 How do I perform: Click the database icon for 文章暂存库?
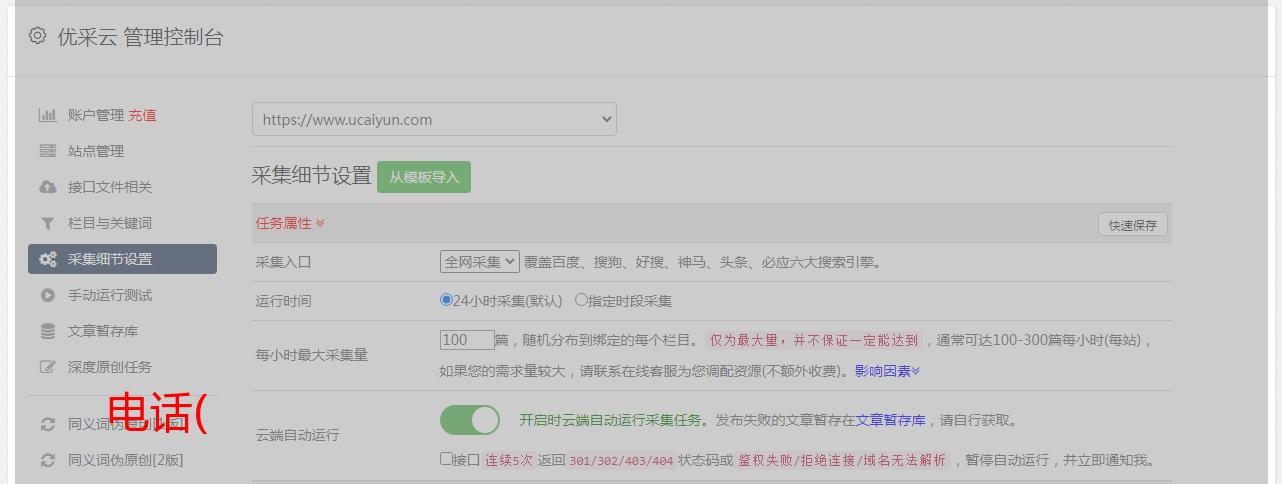point(47,331)
